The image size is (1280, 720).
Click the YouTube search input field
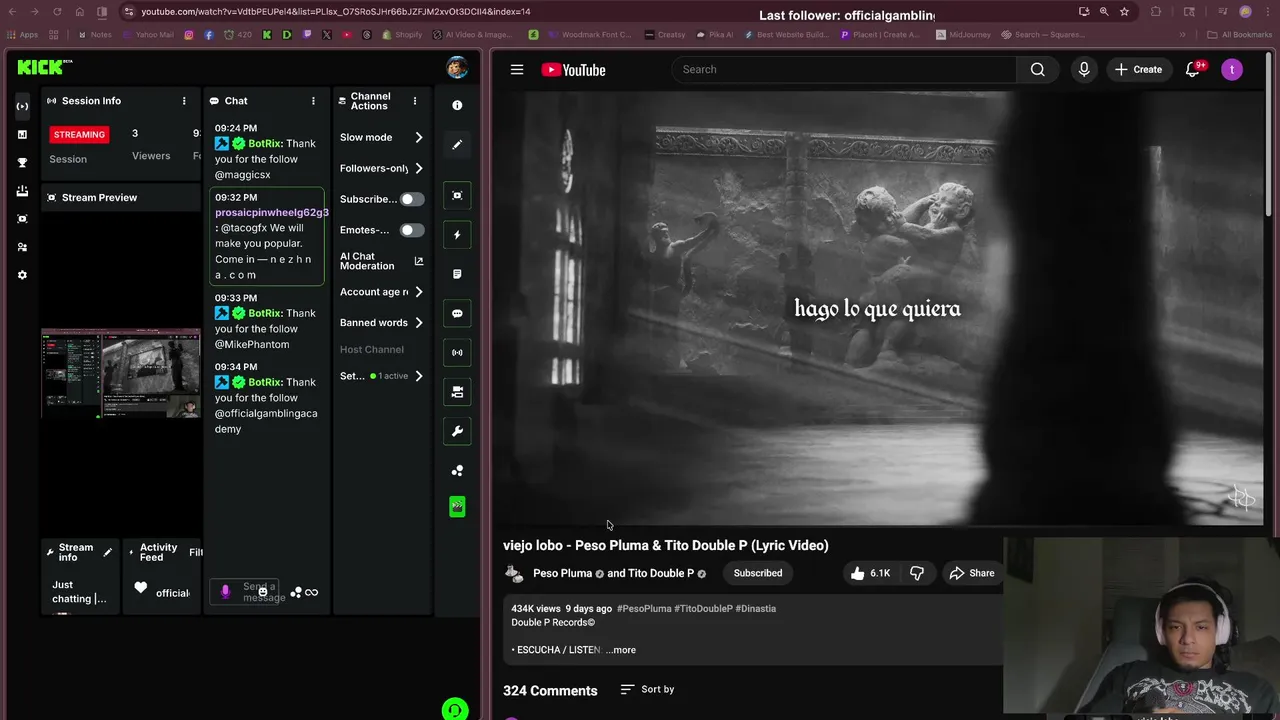(x=844, y=70)
